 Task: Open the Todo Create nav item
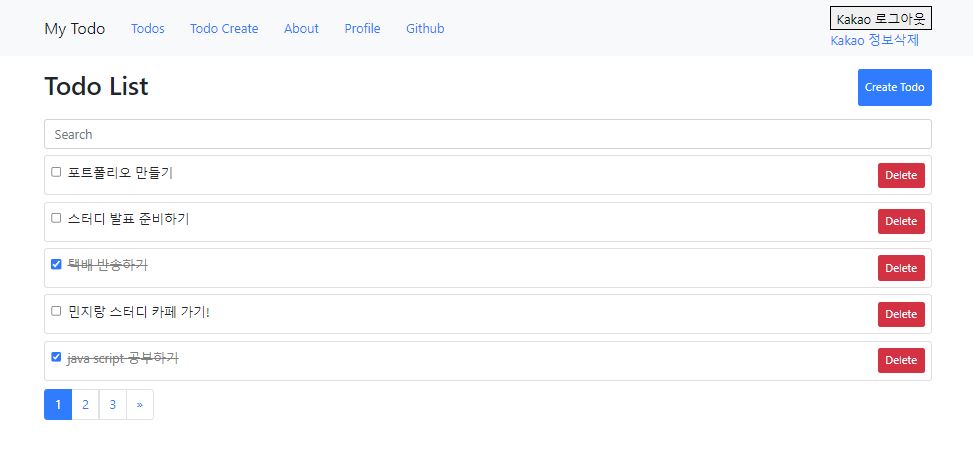click(224, 29)
